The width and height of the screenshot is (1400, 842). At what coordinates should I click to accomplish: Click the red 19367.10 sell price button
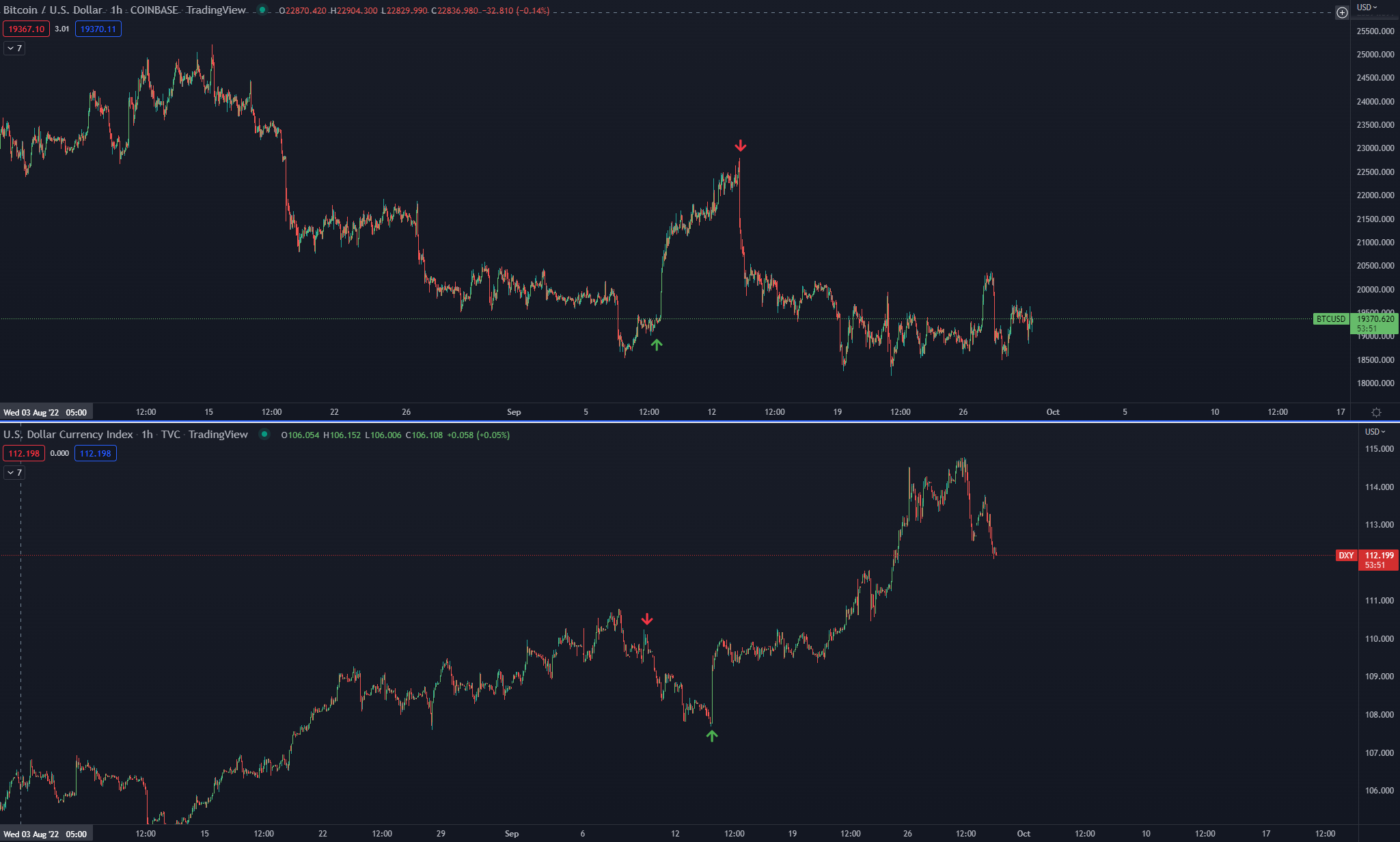[26, 29]
